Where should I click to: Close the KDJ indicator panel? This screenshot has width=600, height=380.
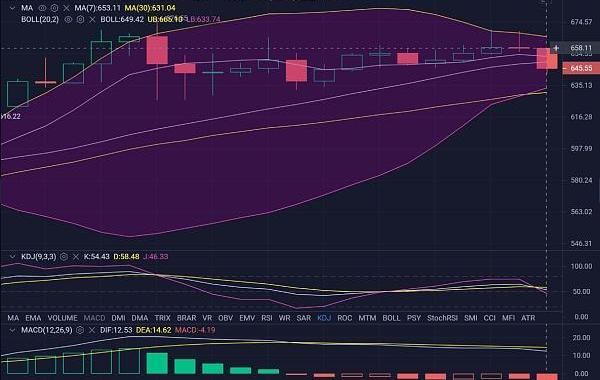pos(76,256)
